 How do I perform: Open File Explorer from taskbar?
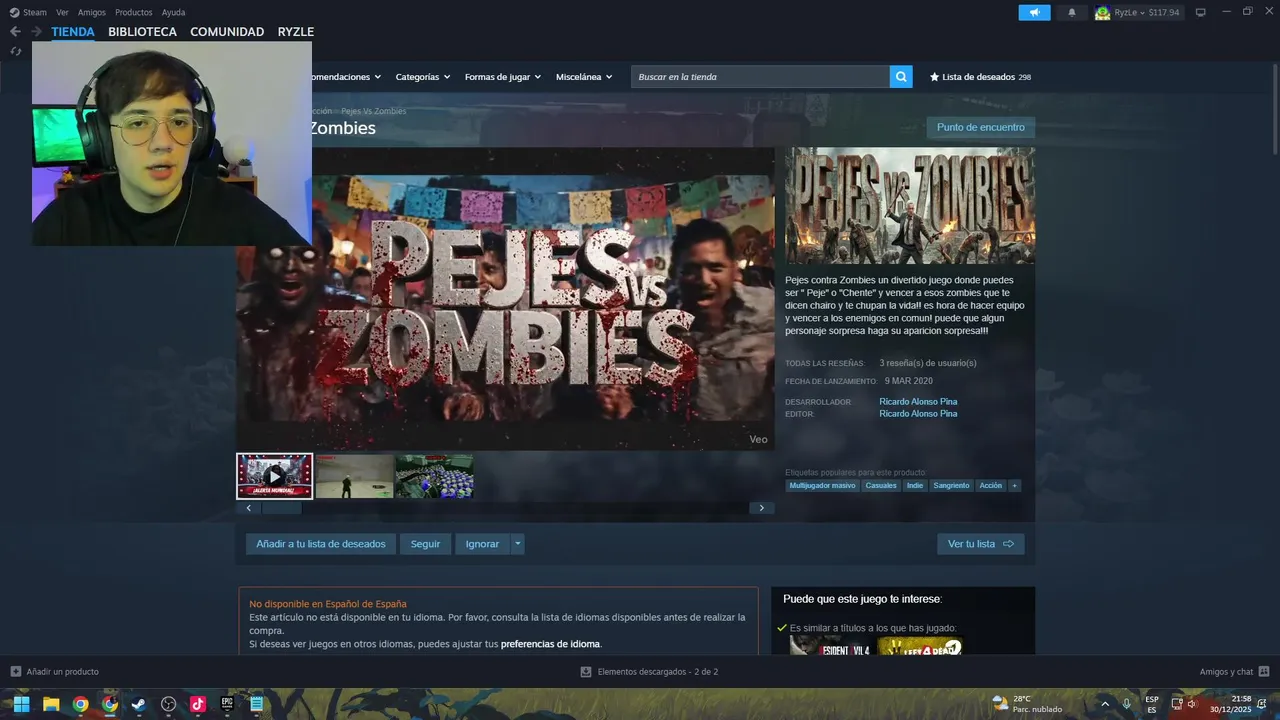[x=51, y=704]
